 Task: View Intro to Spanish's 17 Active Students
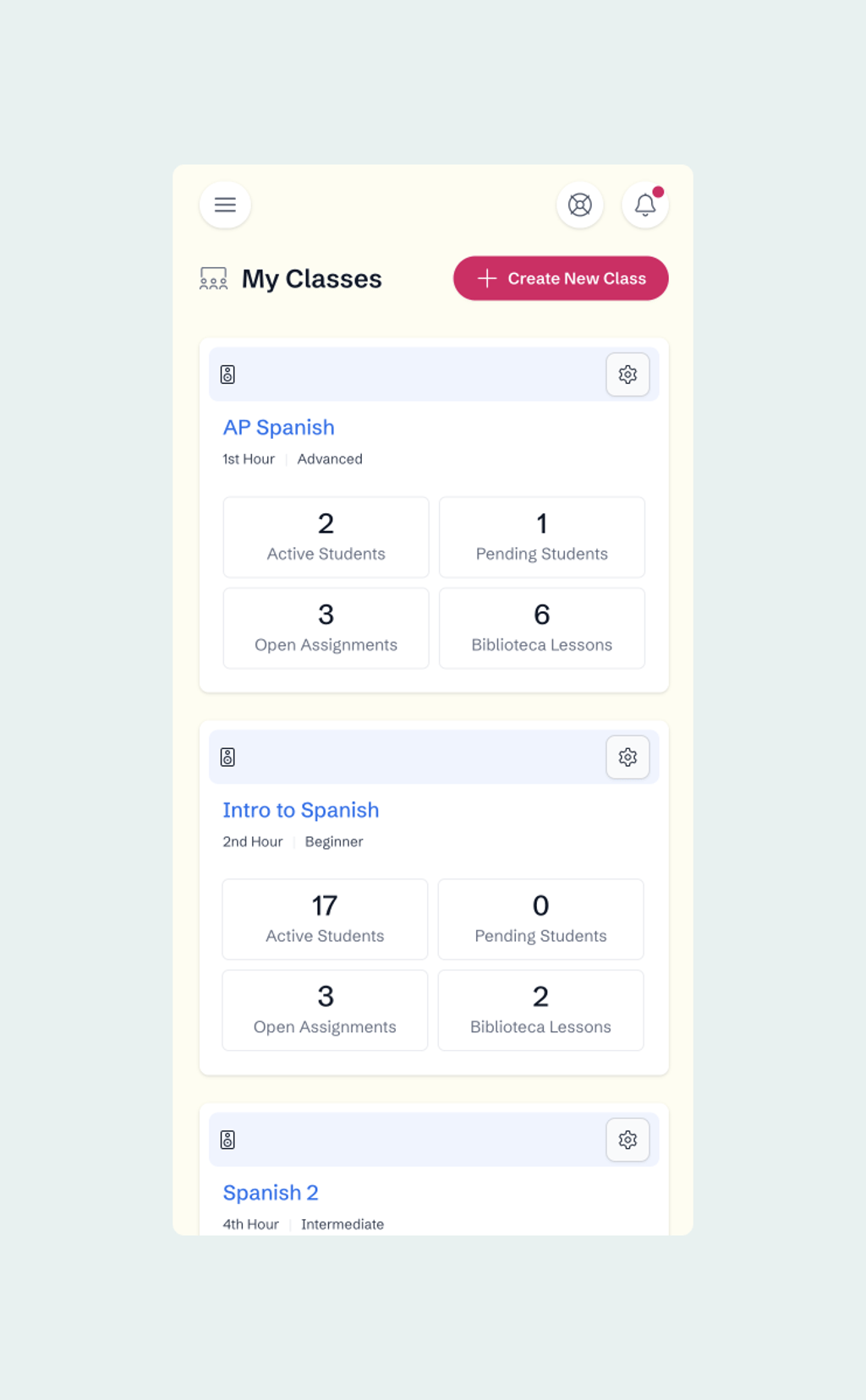pos(325,919)
